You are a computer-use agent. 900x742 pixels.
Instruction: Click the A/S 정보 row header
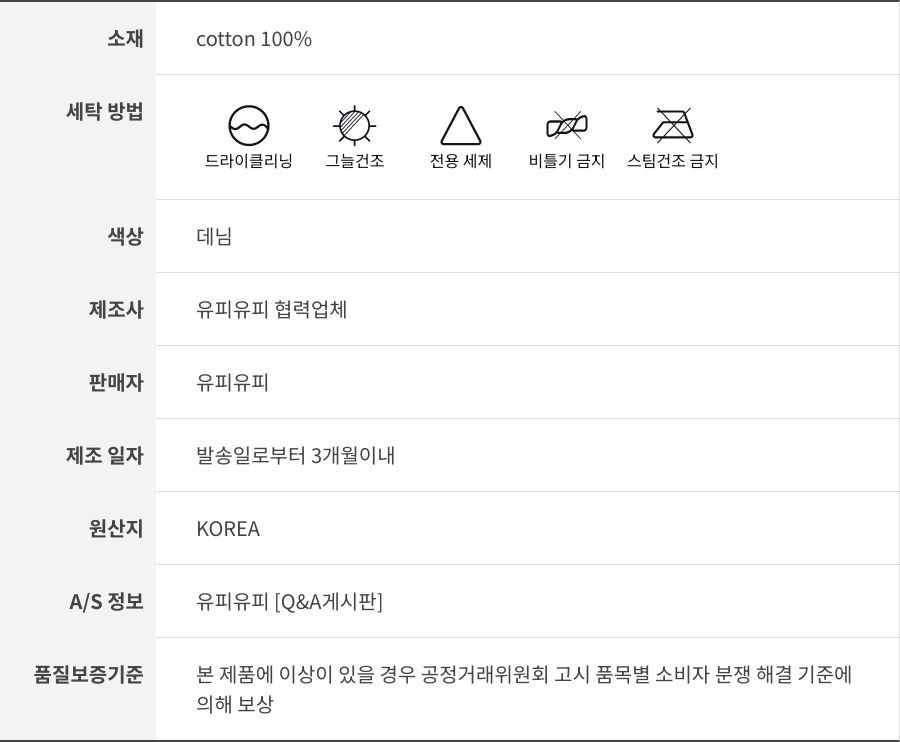click(x=106, y=602)
